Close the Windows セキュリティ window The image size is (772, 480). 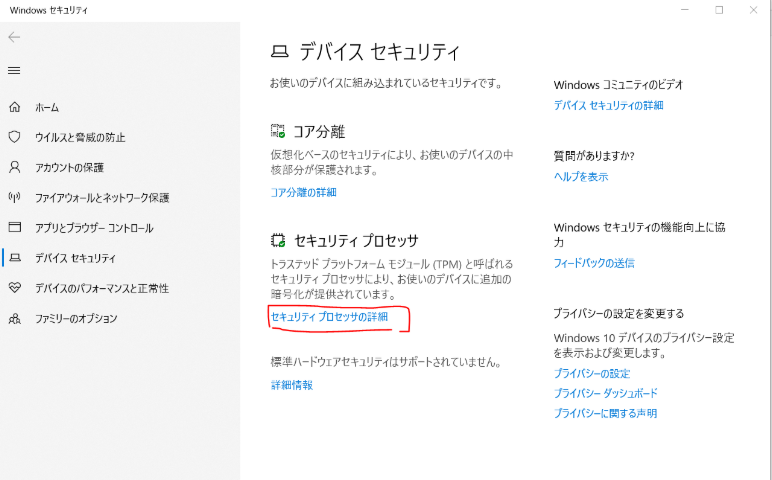pyautogui.click(x=753, y=10)
